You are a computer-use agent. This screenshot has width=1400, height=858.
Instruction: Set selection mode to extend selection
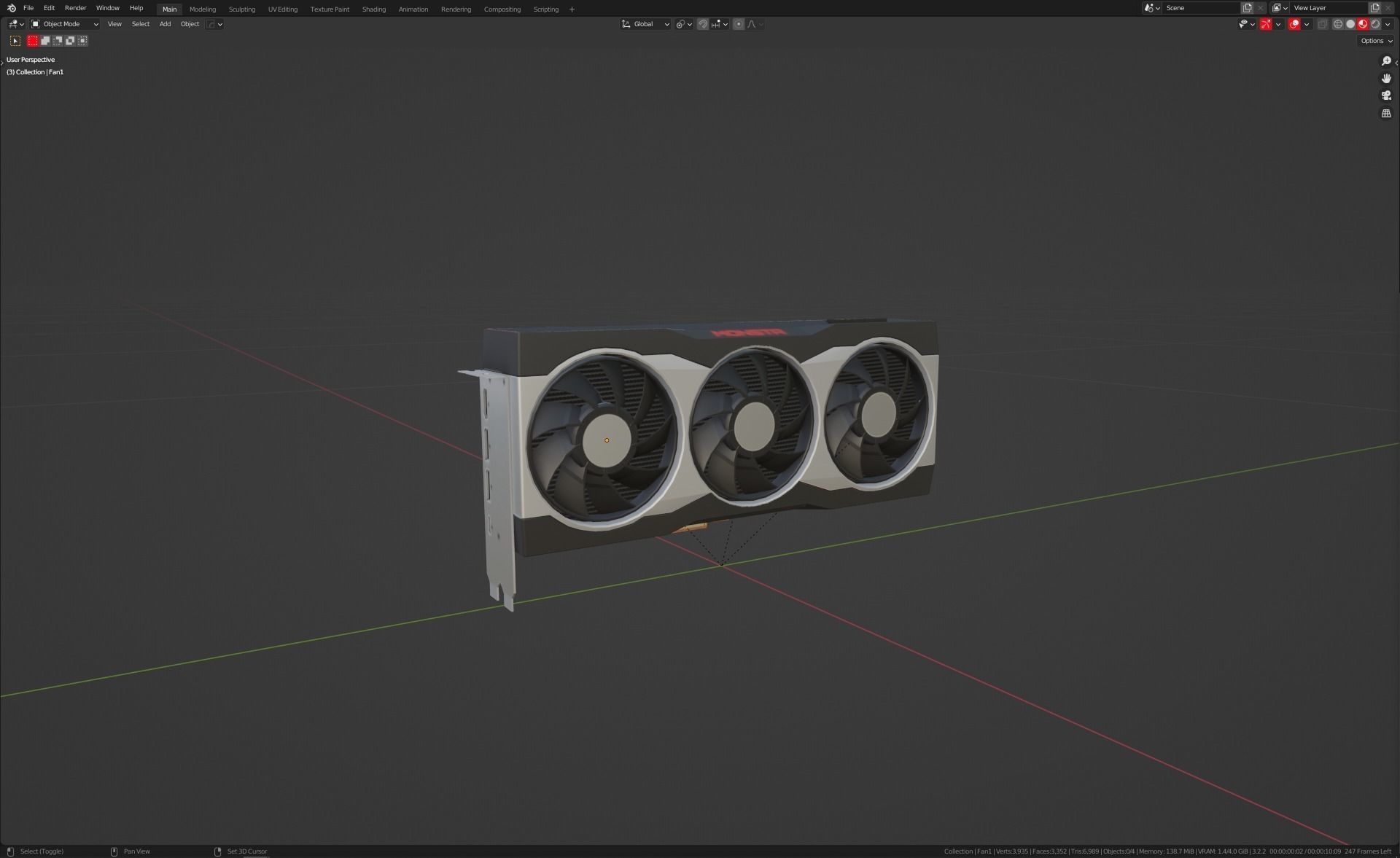(45, 41)
